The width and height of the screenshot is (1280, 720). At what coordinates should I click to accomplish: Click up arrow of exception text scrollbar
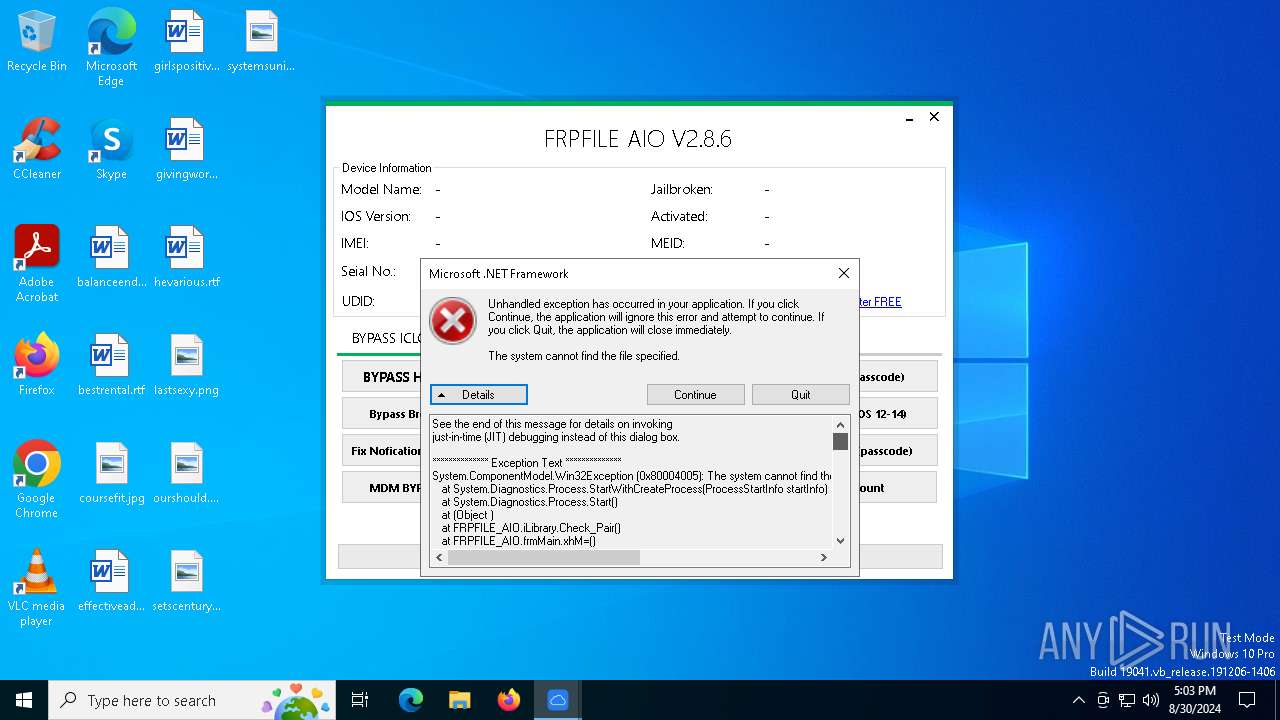[840, 424]
